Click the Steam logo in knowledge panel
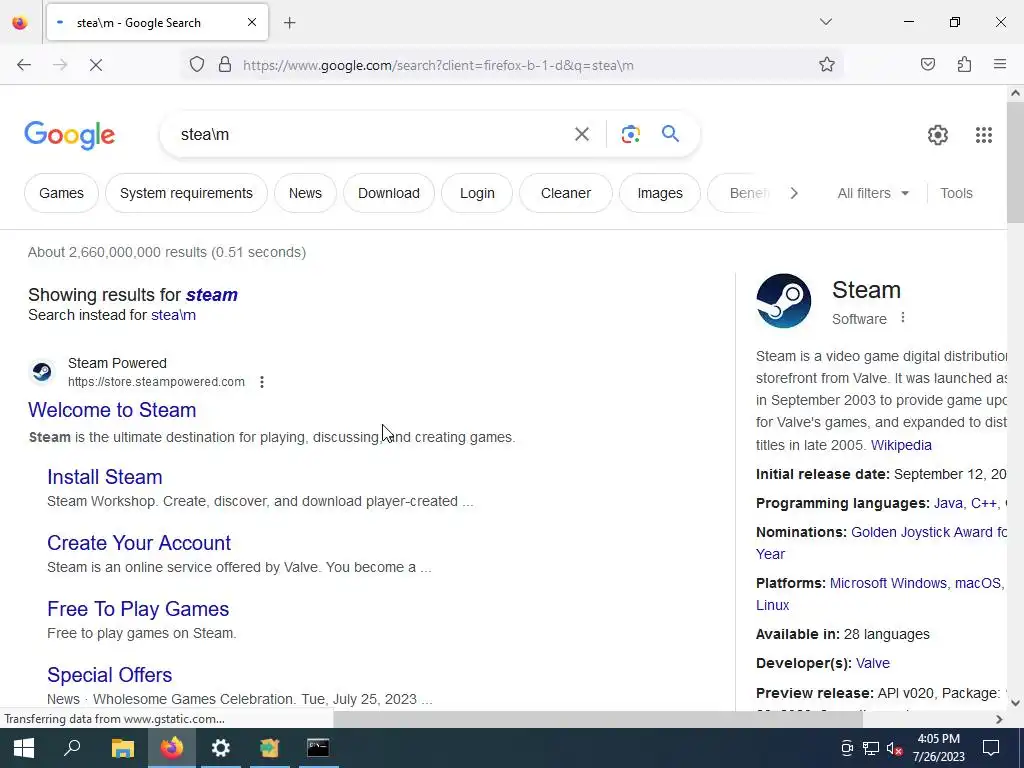Viewport: 1024px width, 768px height. (x=784, y=300)
